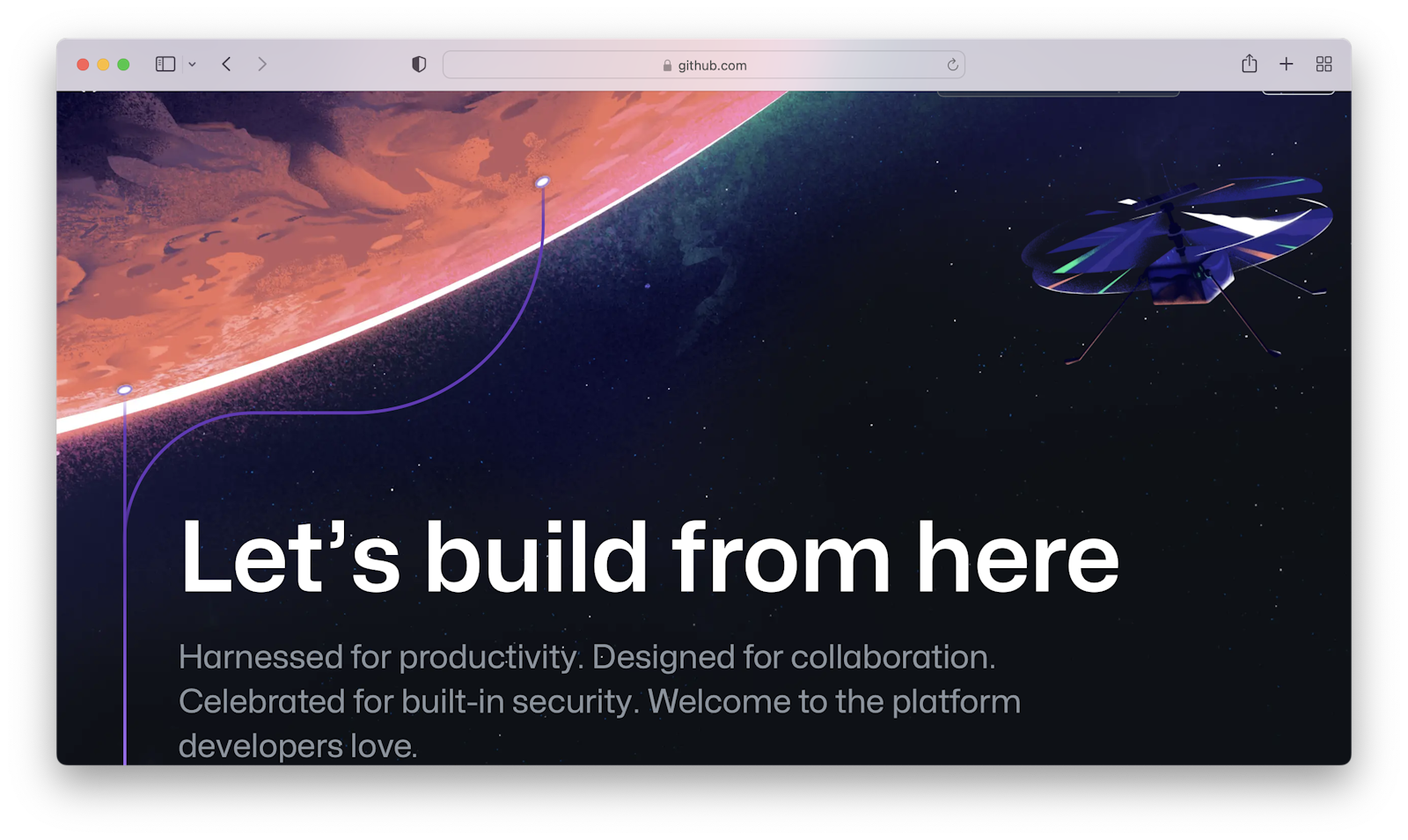Viewport: 1408px width, 840px height.
Task: Open the privacy report shield icon
Action: coord(419,64)
